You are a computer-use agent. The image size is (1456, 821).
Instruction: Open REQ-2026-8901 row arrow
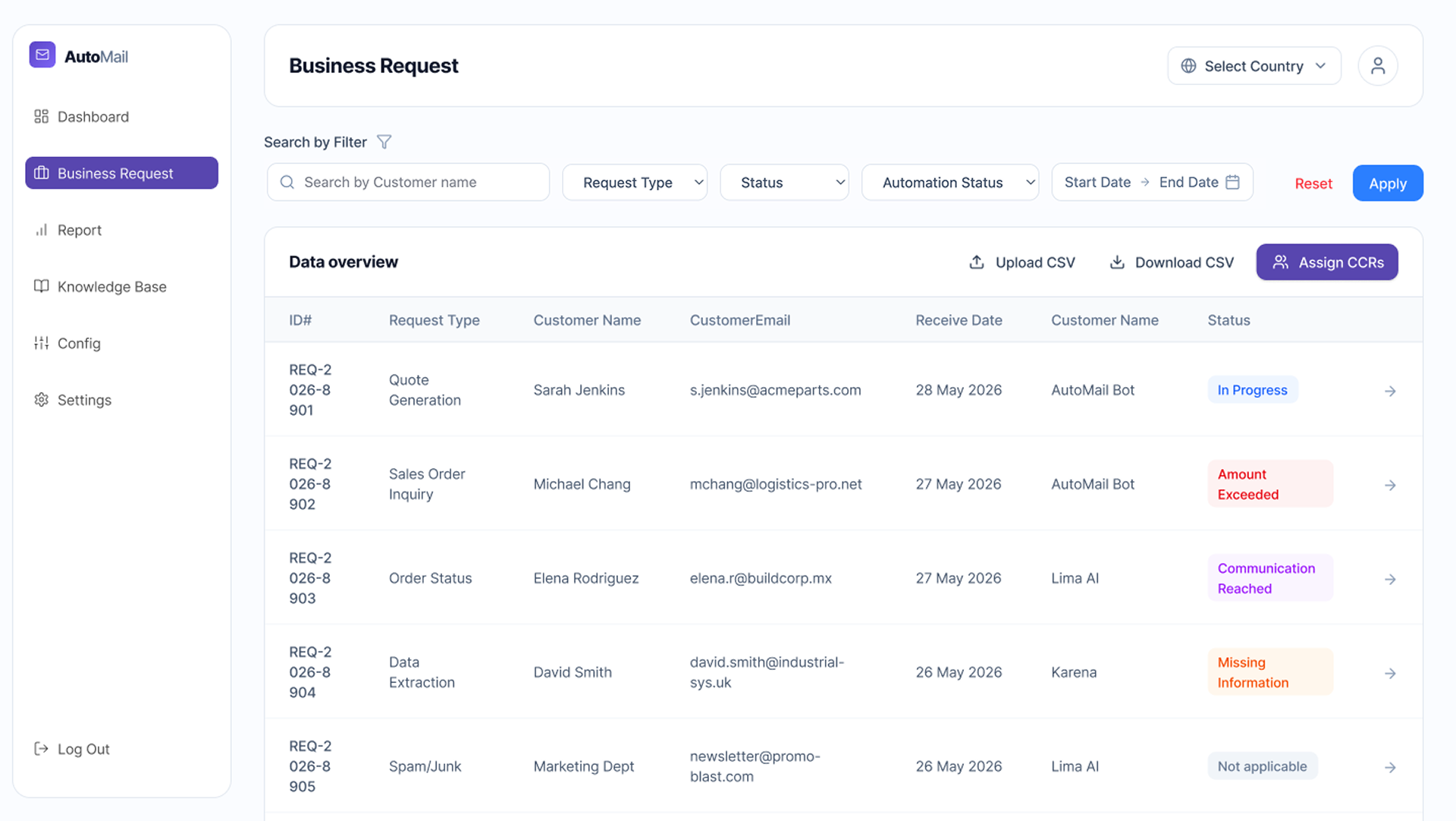coord(1390,391)
